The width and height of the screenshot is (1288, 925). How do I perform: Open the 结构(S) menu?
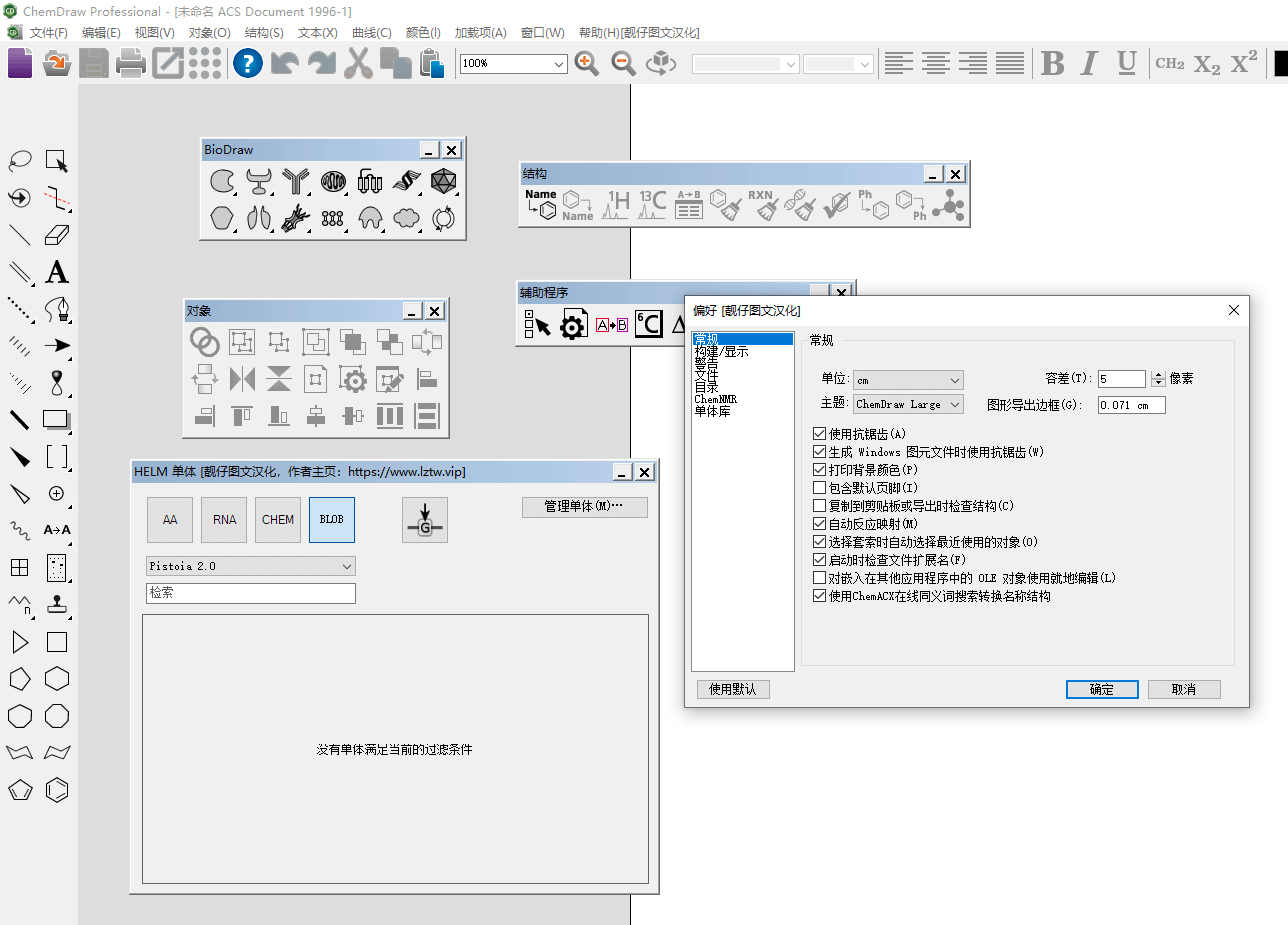click(264, 33)
